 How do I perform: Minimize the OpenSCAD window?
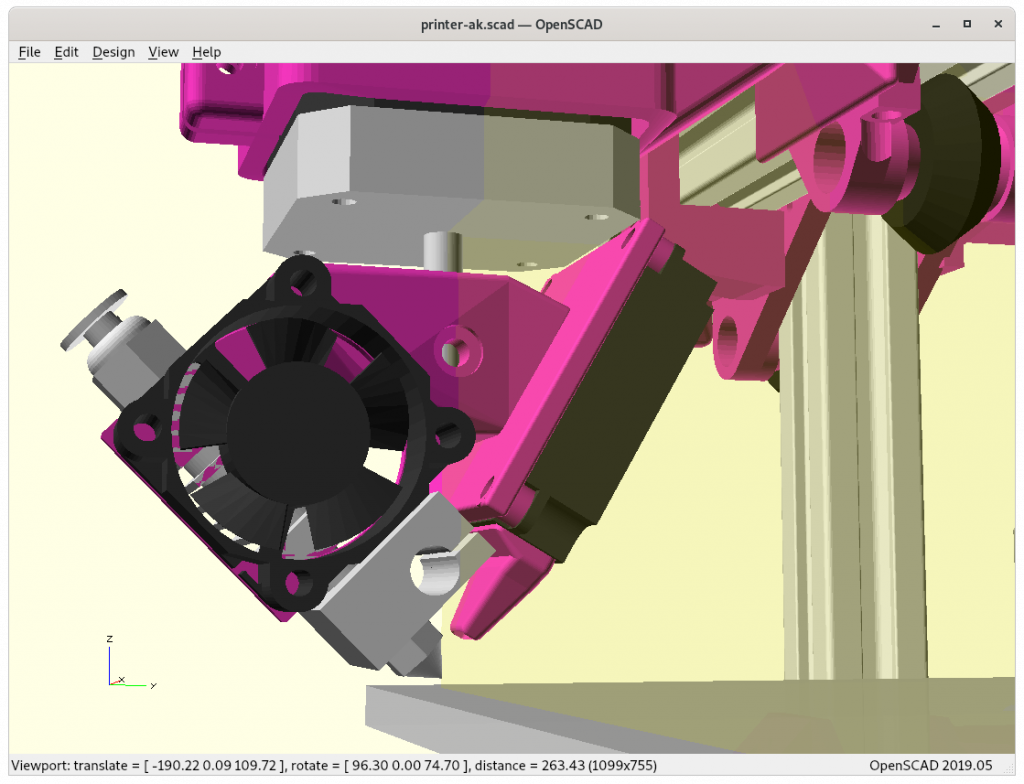click(x=936, y=25)
